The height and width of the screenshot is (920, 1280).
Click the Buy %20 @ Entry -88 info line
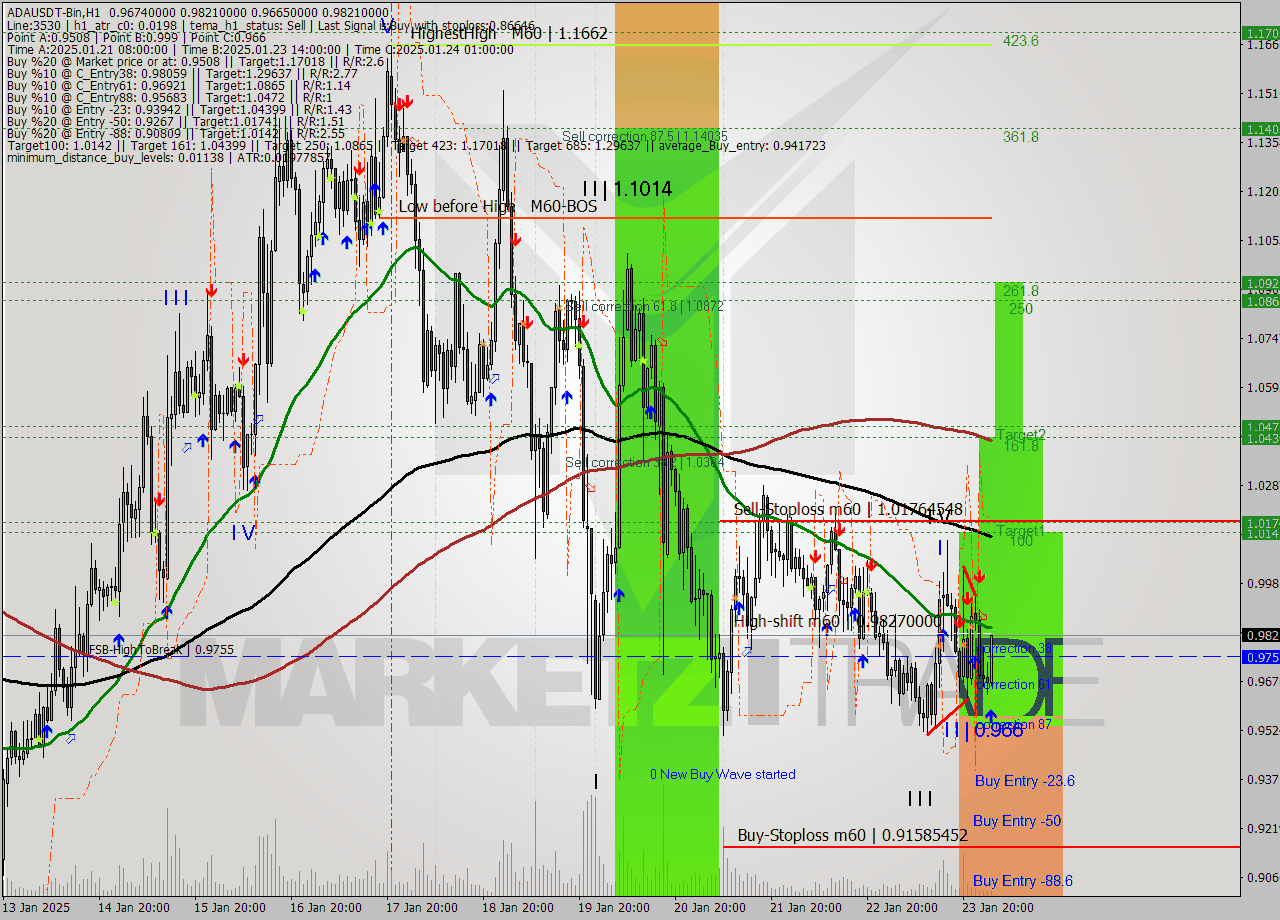[x=175, y=133]
